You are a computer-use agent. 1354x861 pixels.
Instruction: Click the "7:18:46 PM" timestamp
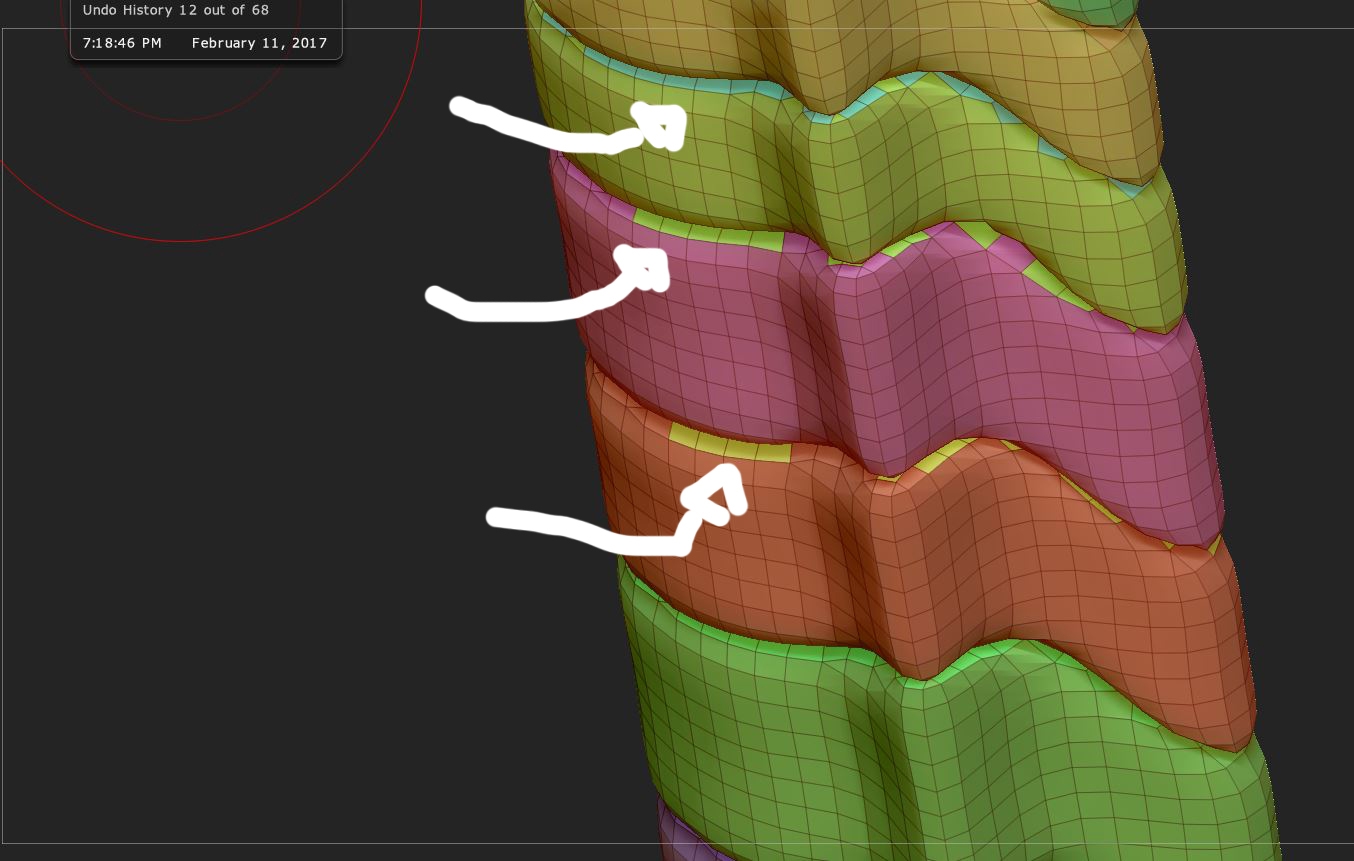tap(122, 43)
